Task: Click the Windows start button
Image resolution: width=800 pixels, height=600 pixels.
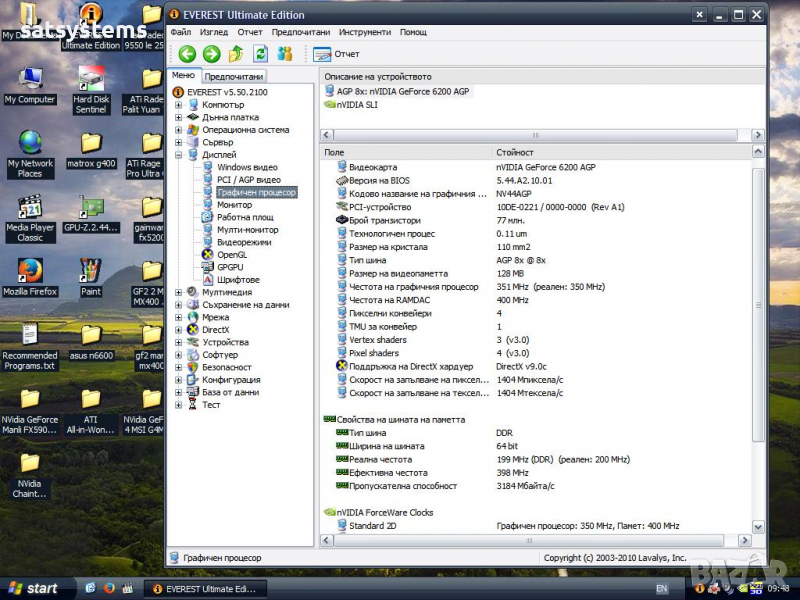Action: click(x=30, y=588)
